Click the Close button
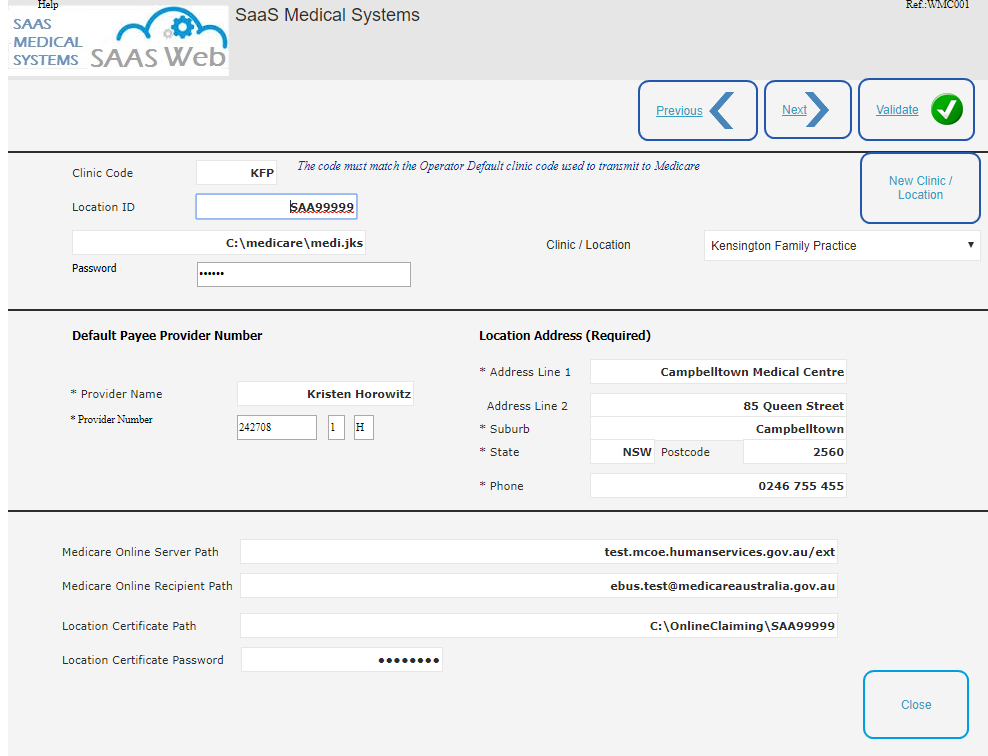Image resolution: width=988 pixels, height=756 pixels. point(916,704)
